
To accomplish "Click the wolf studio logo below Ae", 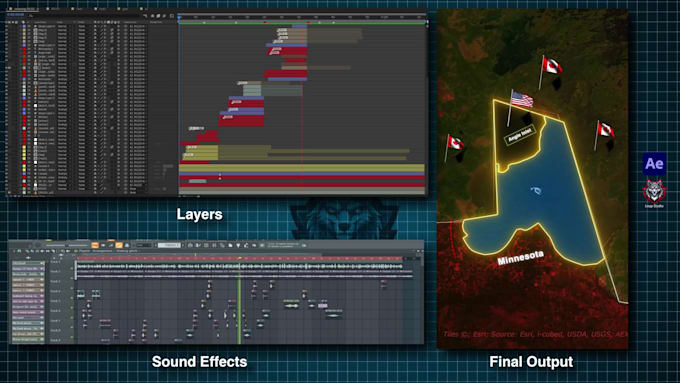I will point(654,192).
